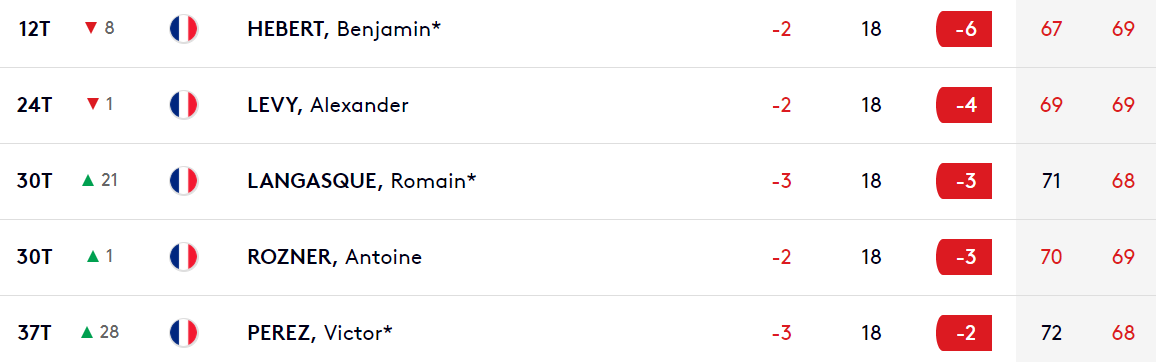The width and height of the screenshot is (1156, 362).
Task: Click Perez's red -2 total score badge
Action: 964,333
